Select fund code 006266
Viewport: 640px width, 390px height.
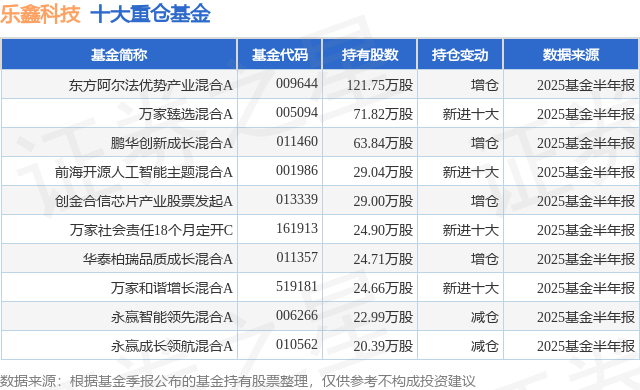pos(297,316)
